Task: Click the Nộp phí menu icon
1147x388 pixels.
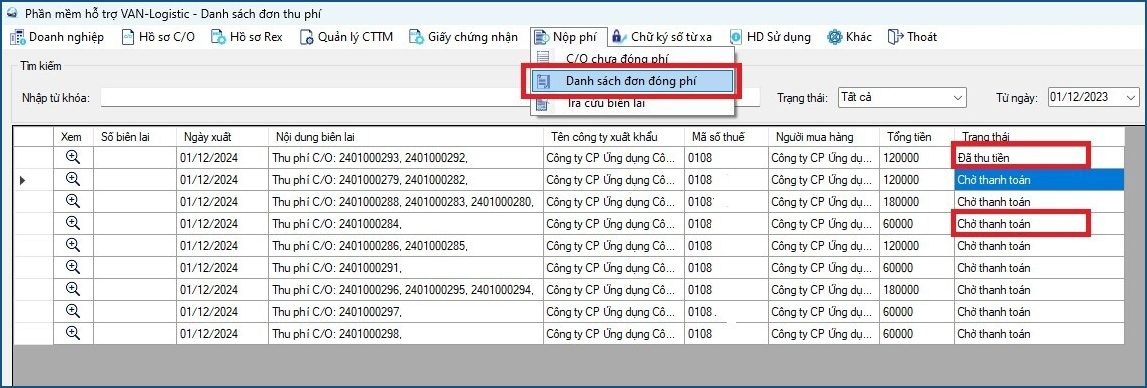Action: click(541, 37)
